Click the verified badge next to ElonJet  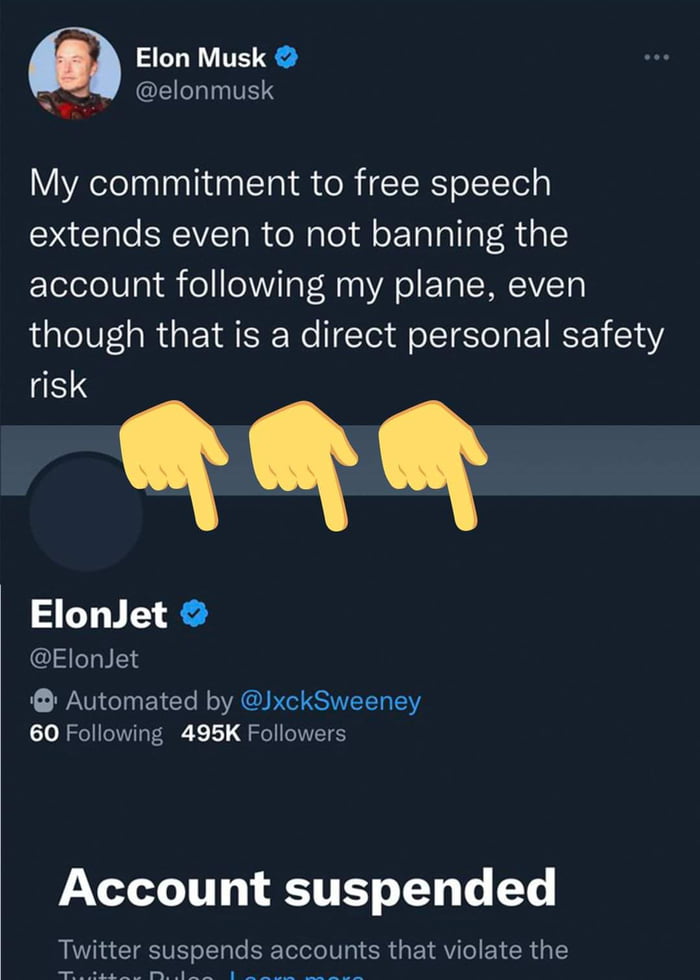(193, 614)
